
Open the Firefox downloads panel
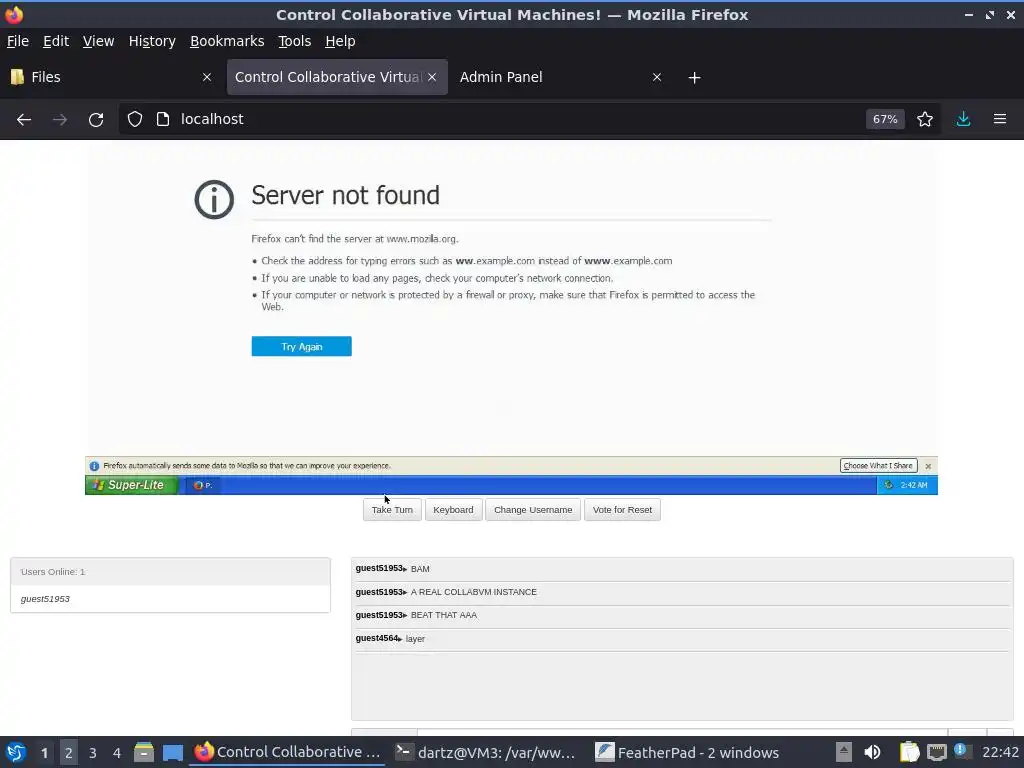(x=963, y=120)
